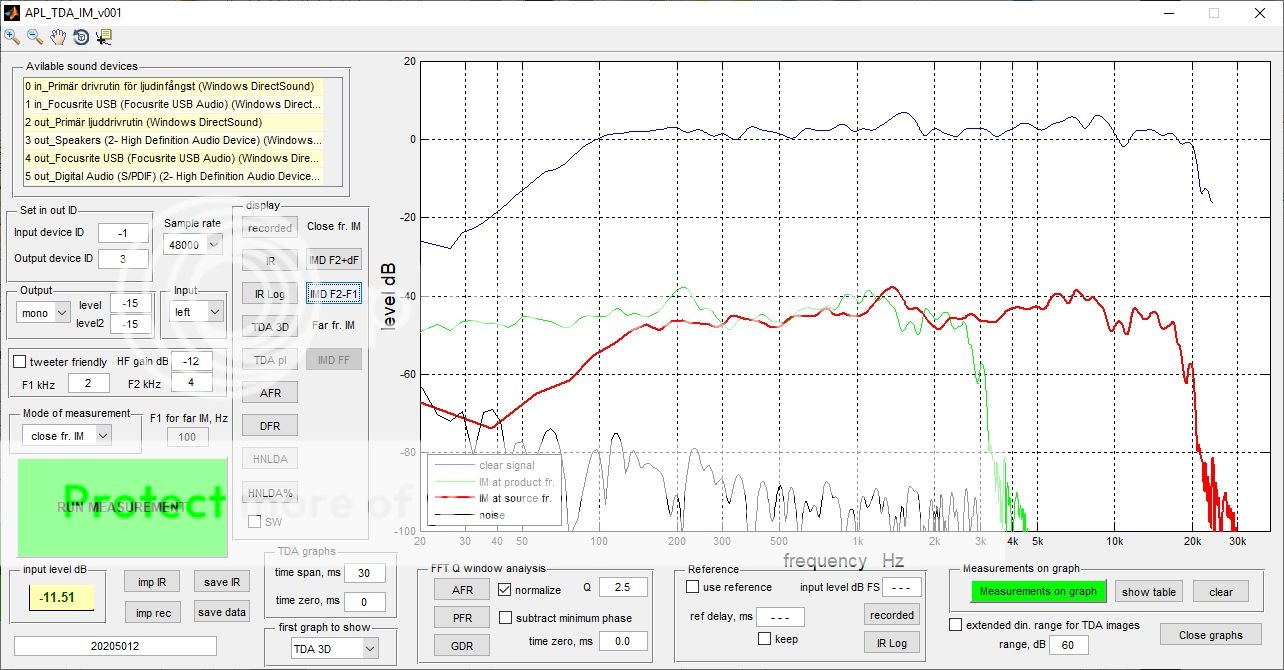Toggle subtract minimum phase checkbox
The width and height of the screenshot is (1284, 670).
click(505, 618)
